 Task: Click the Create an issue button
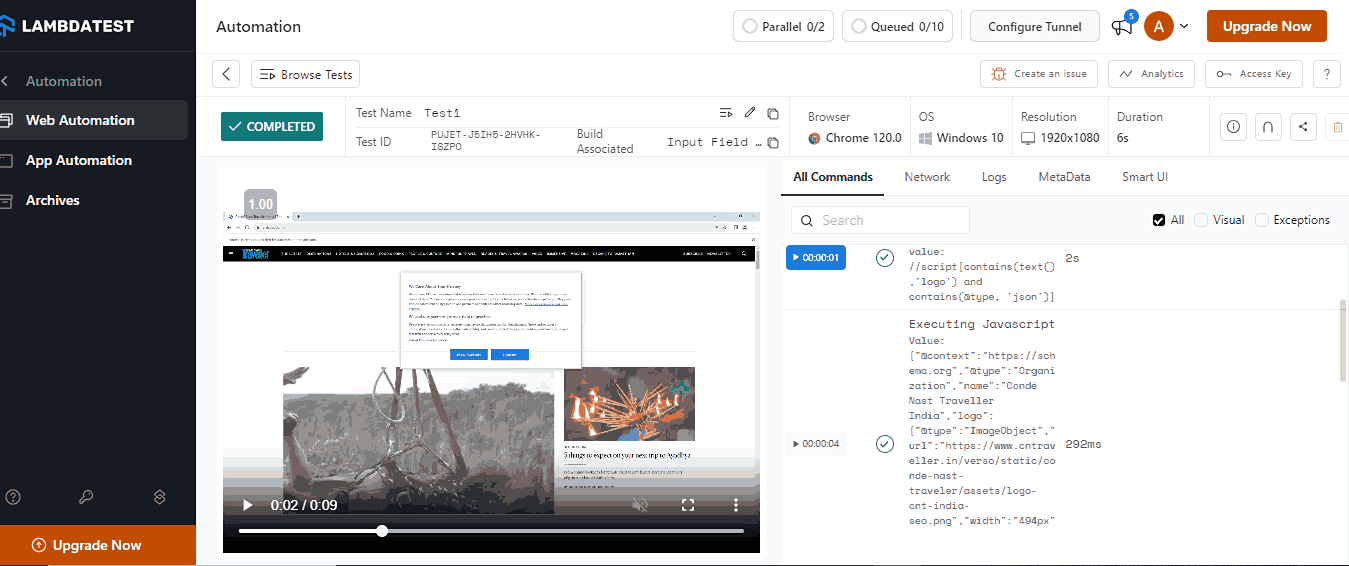click(x=1039, y=74)
